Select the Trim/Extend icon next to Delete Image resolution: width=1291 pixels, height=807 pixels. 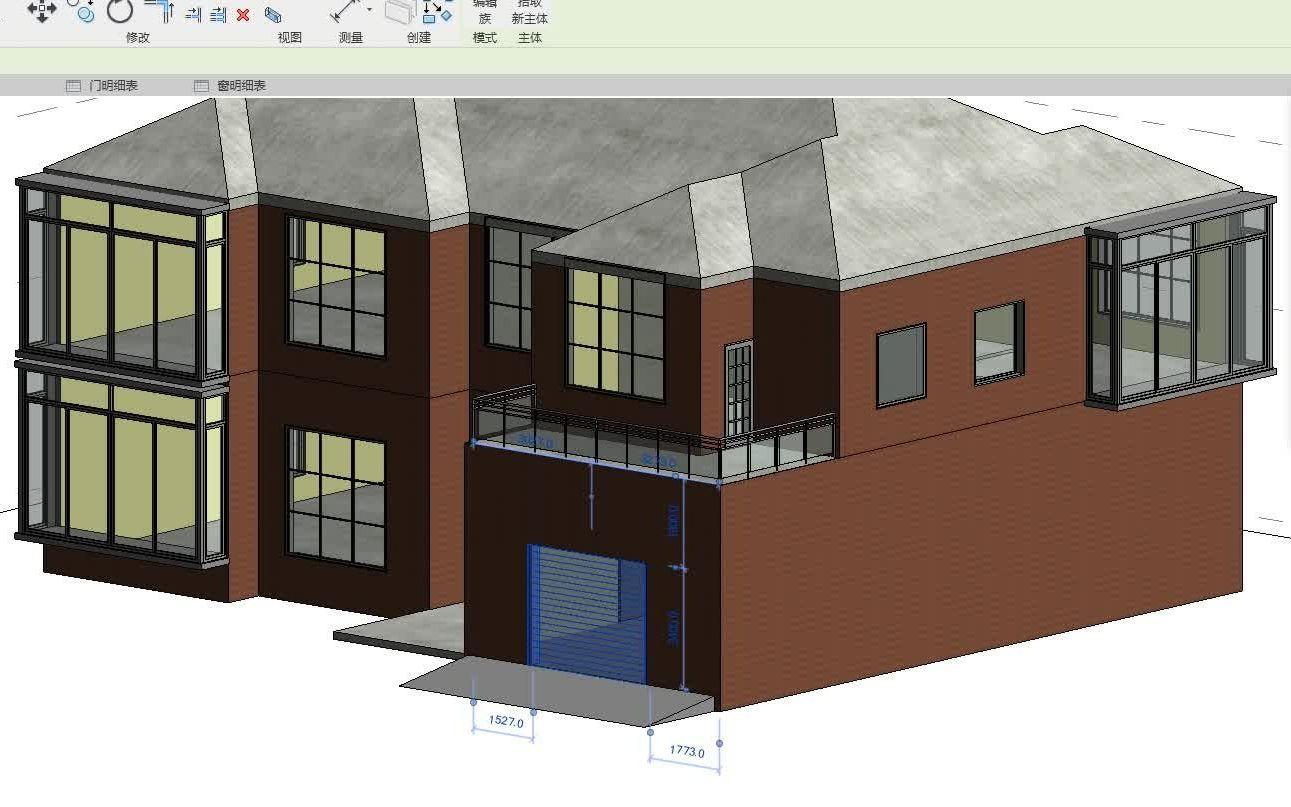click(217, 16)
